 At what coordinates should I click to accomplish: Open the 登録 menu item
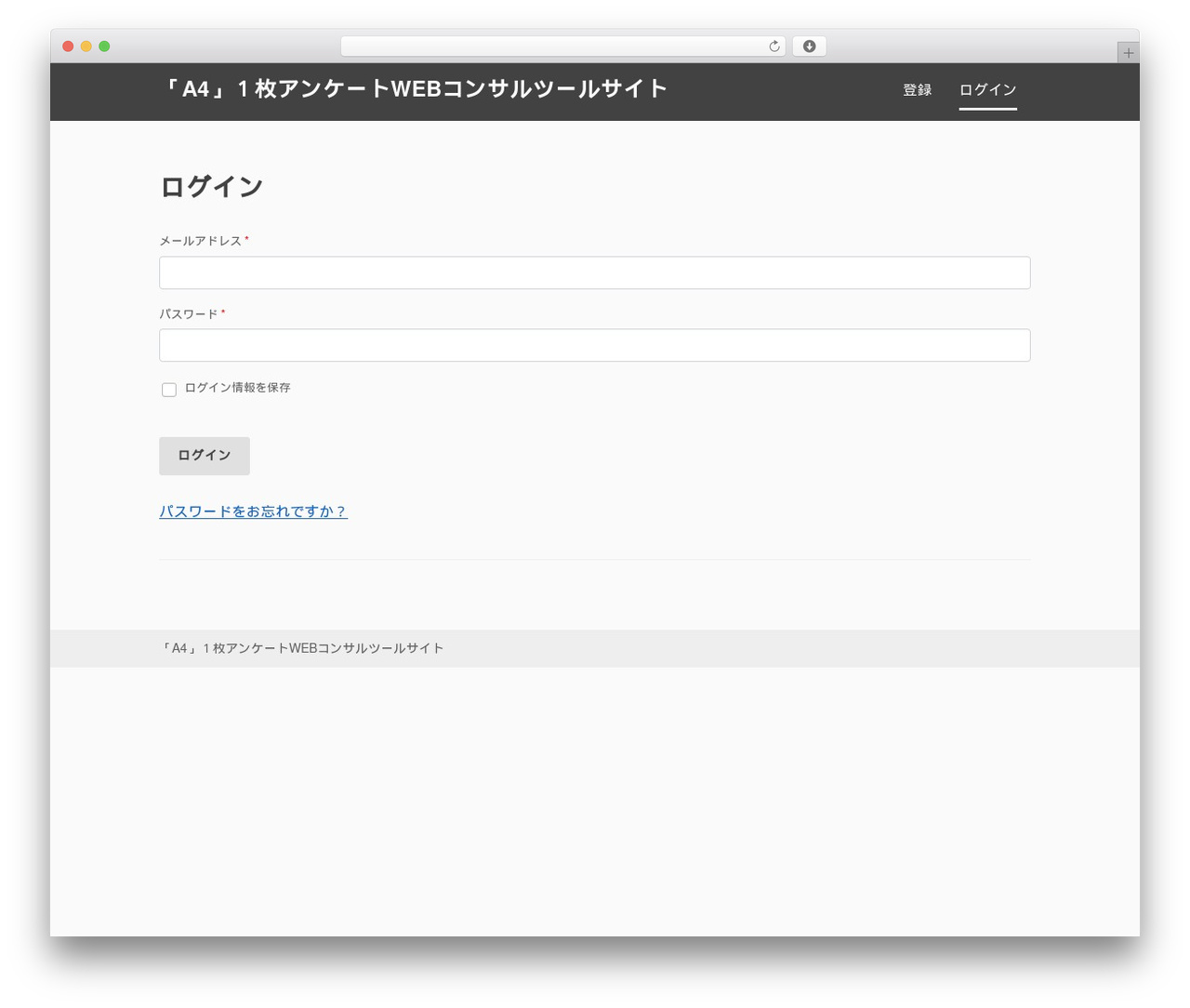(917, 90)
